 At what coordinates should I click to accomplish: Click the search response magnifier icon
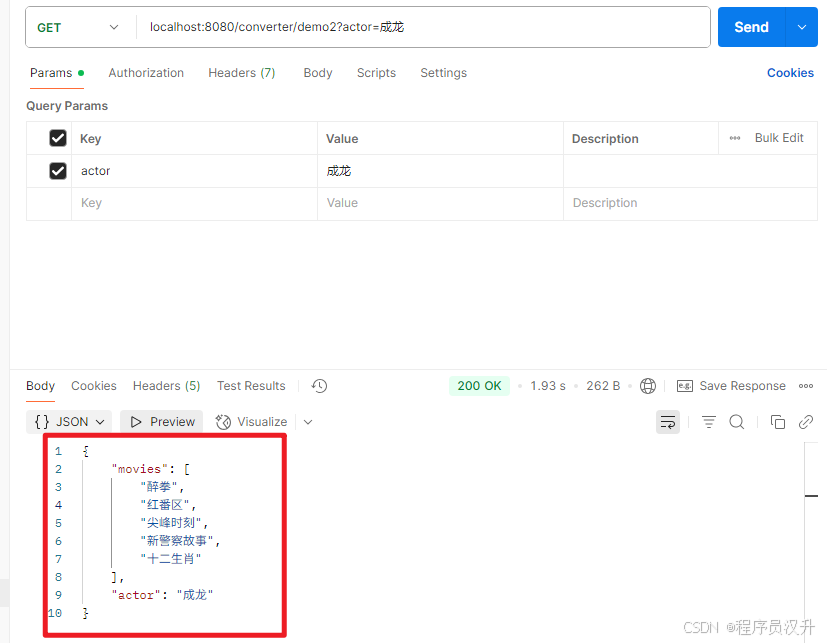[737, 422]
